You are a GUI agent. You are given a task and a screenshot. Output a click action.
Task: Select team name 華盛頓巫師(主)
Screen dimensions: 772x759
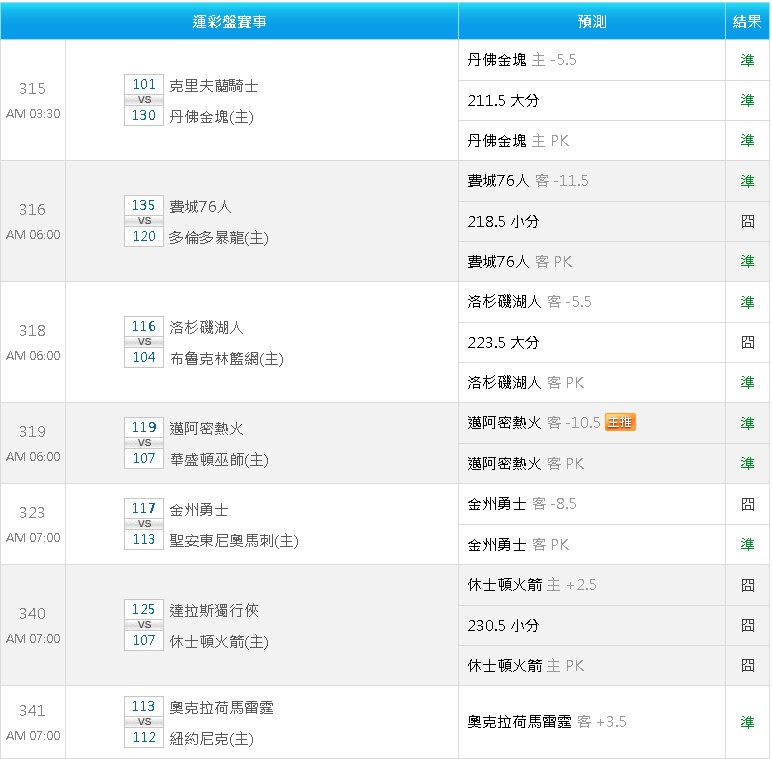pos(219,460)
